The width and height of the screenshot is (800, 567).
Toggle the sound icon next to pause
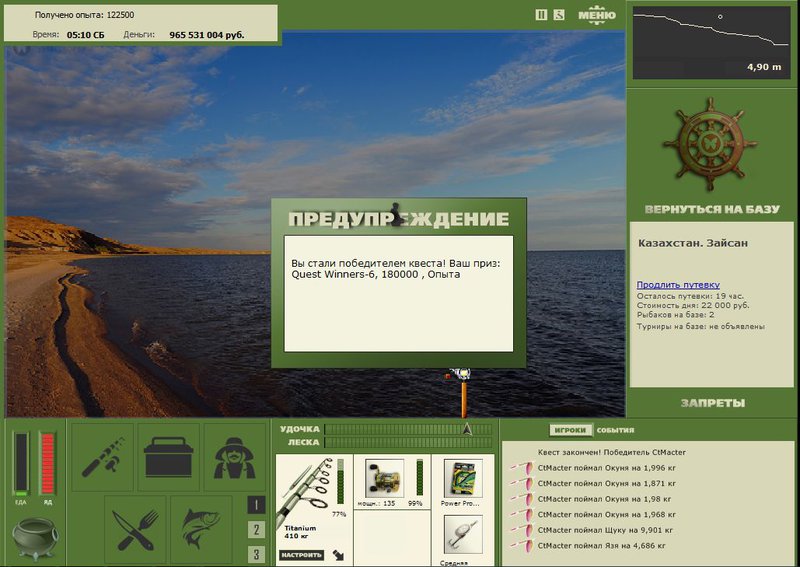(x=559, y=15)
